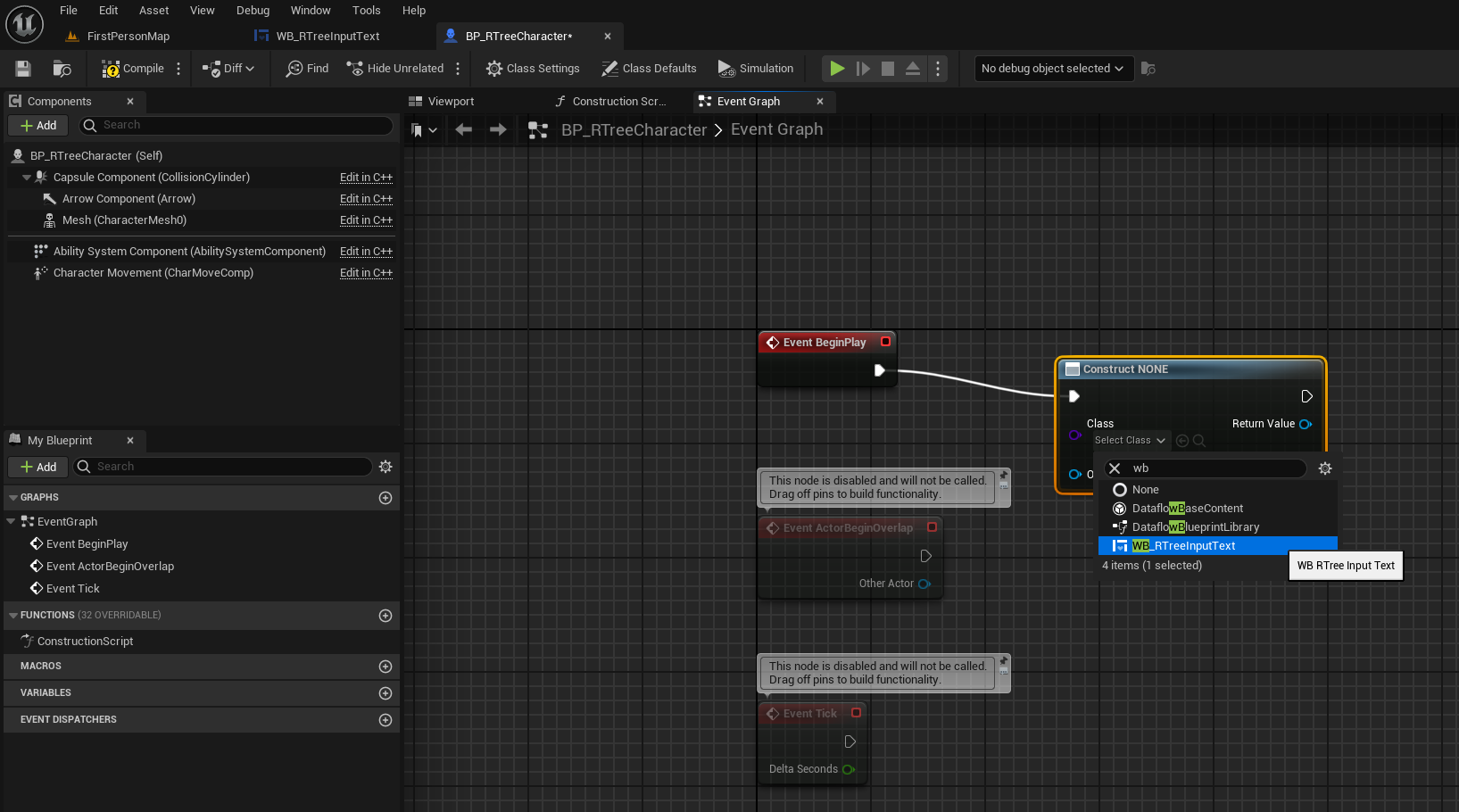Open My Blueprint settings gear

[385, 467]
